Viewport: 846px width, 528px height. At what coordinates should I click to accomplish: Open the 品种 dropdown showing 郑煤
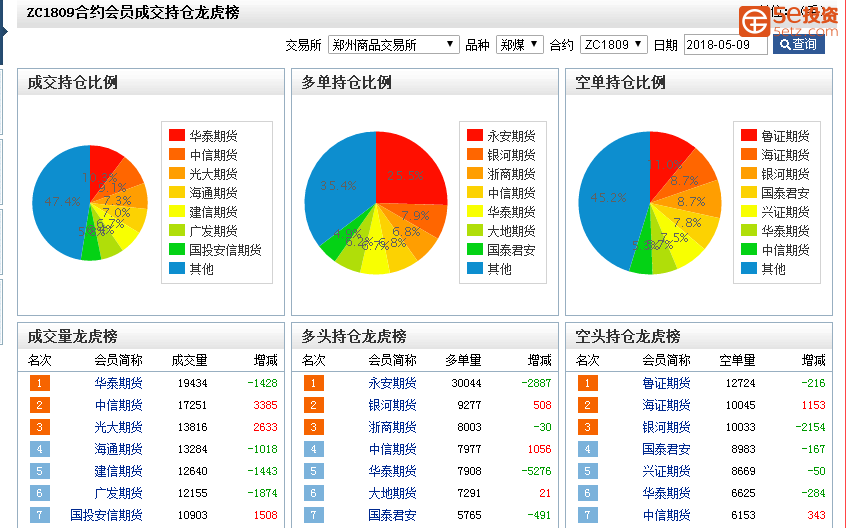pos(520,45)
